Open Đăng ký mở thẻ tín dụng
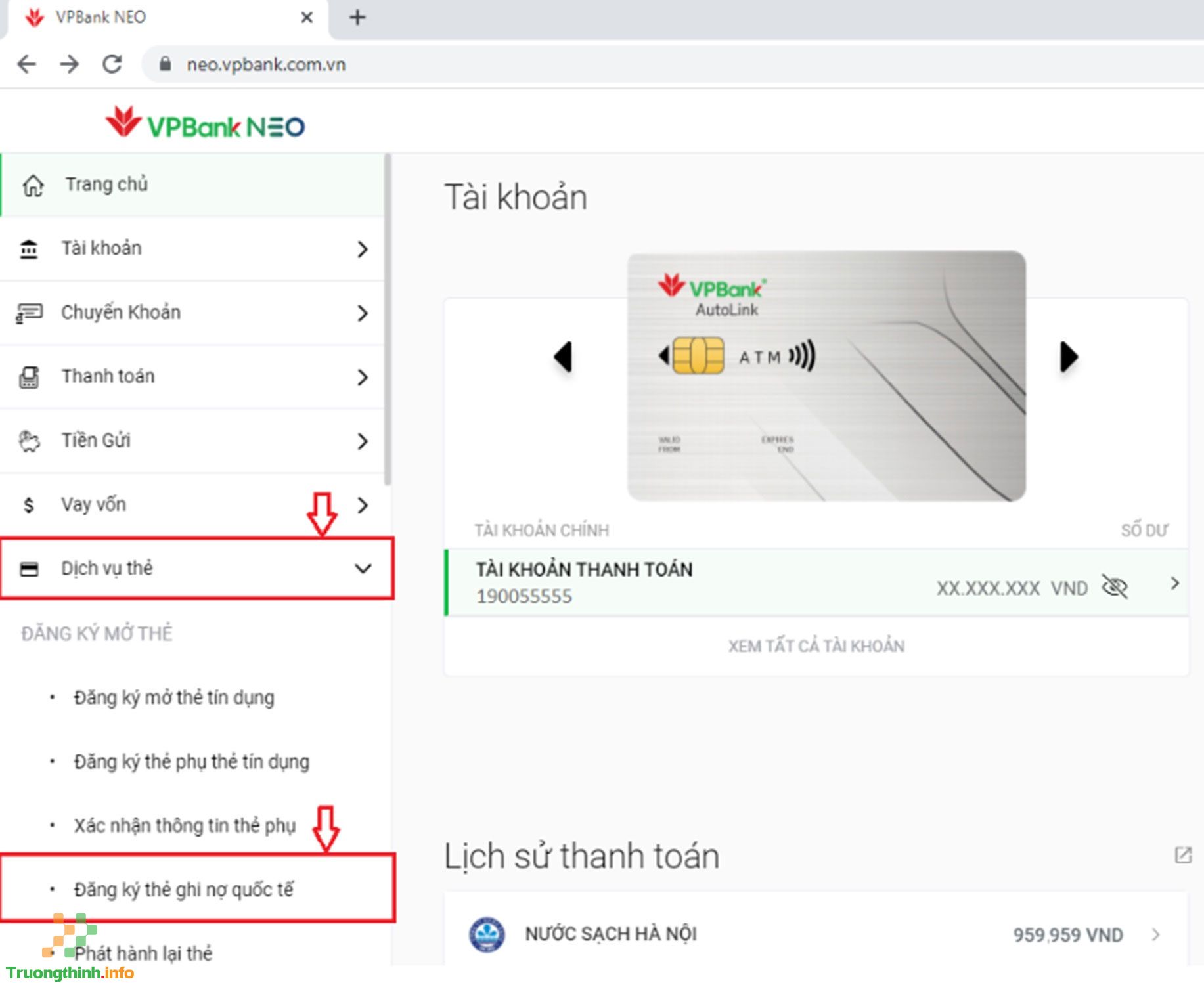The height and width of the screenshot is (983, 1204). click(x=173, y=697)
